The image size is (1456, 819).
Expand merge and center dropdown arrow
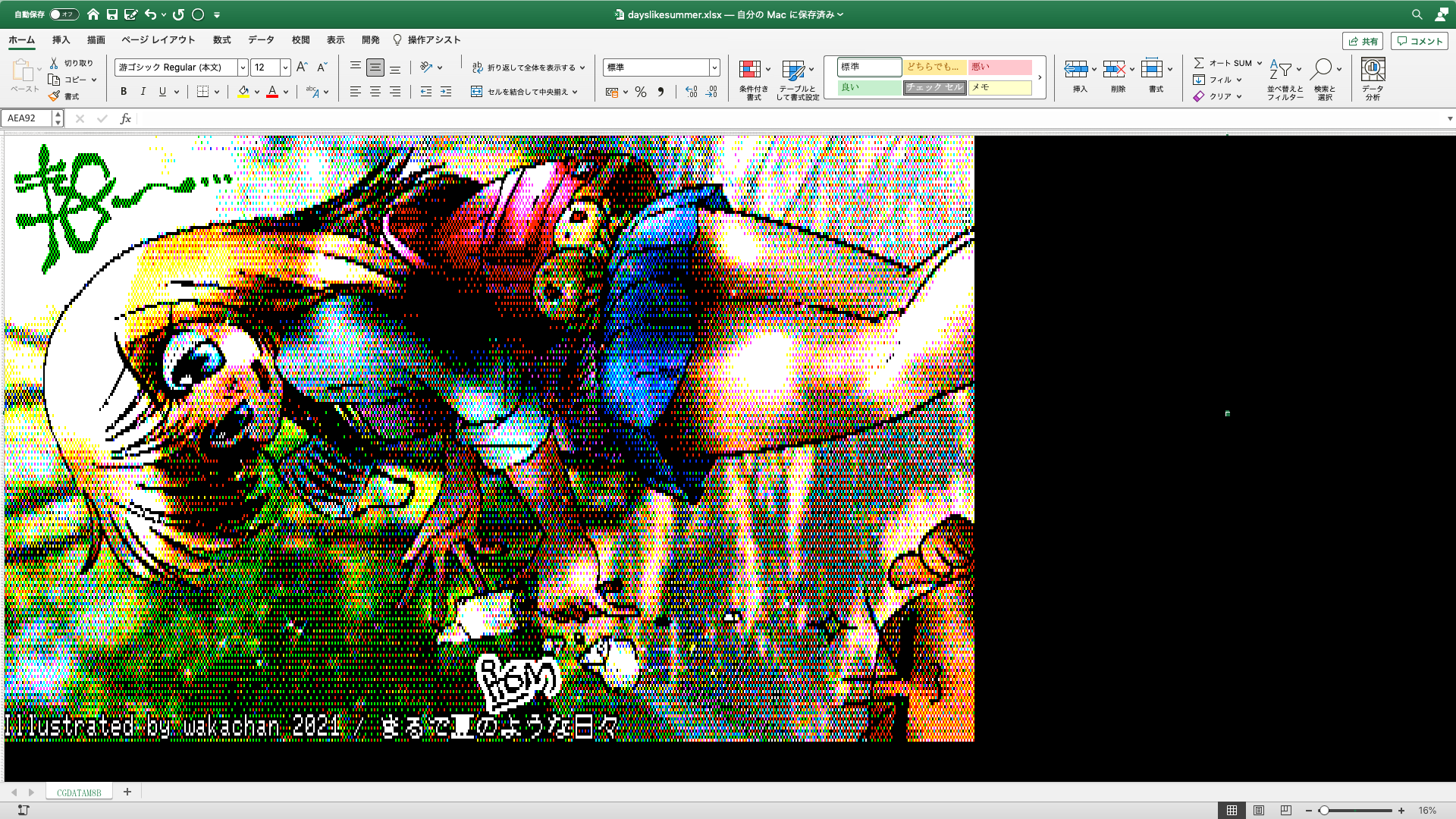(x=575, y=92)
